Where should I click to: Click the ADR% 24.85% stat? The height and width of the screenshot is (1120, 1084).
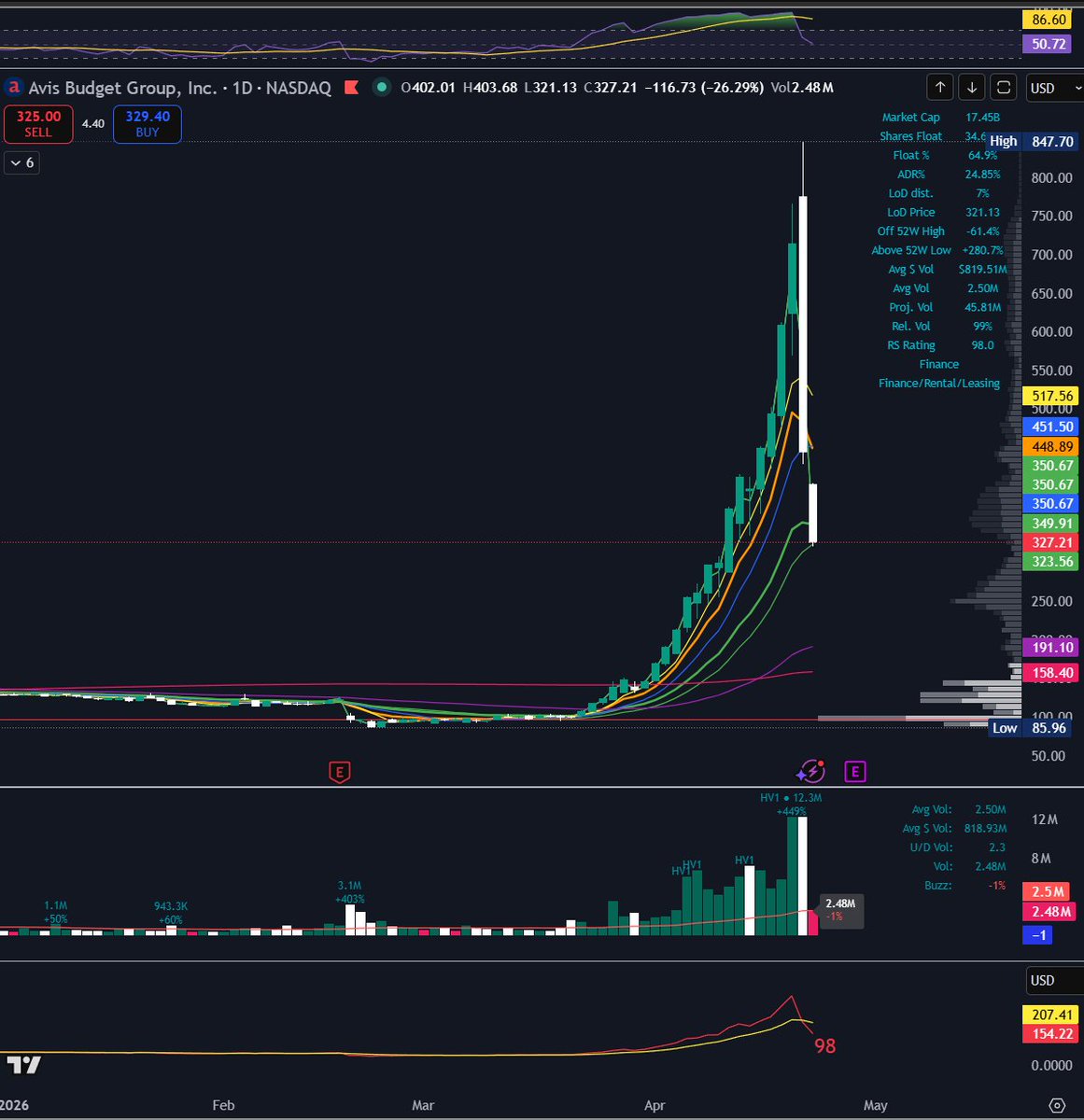pos(947,175)
